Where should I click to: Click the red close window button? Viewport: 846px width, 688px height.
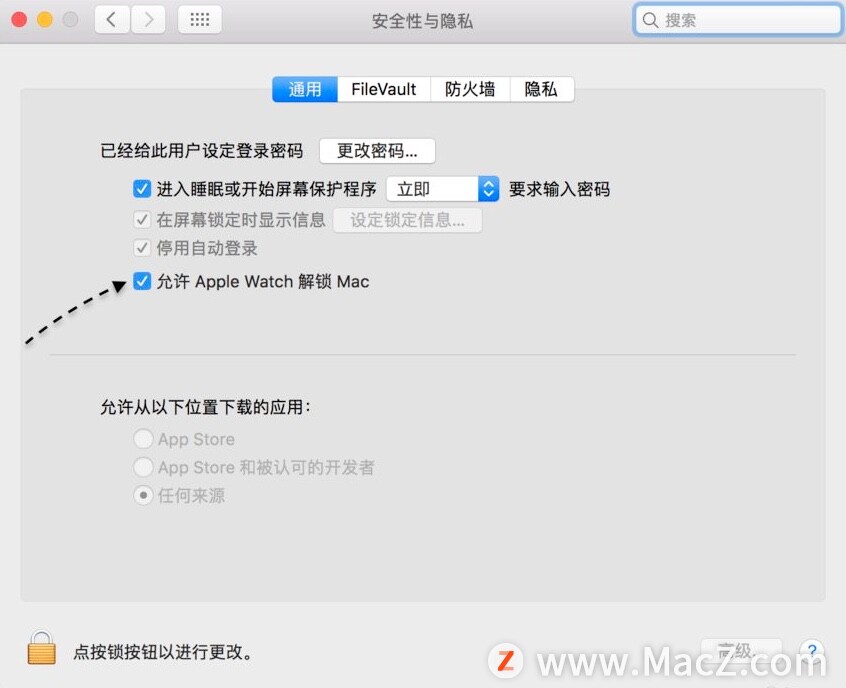(x=19, y=20)
